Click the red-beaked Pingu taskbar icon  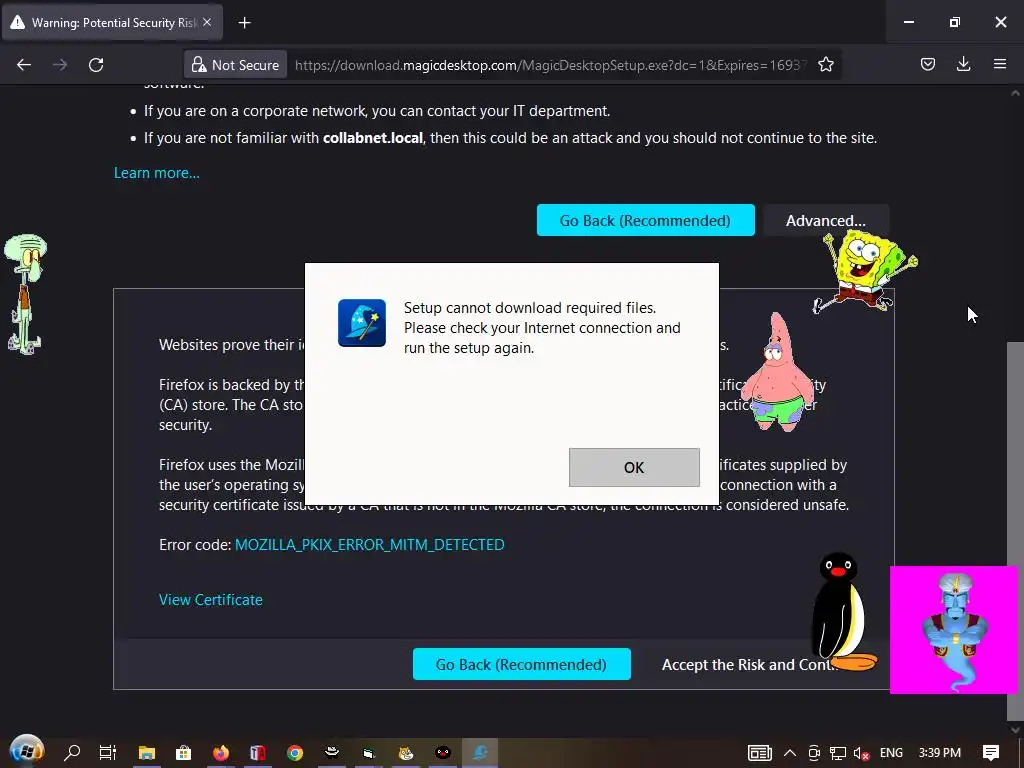click(x=443, y=752)
